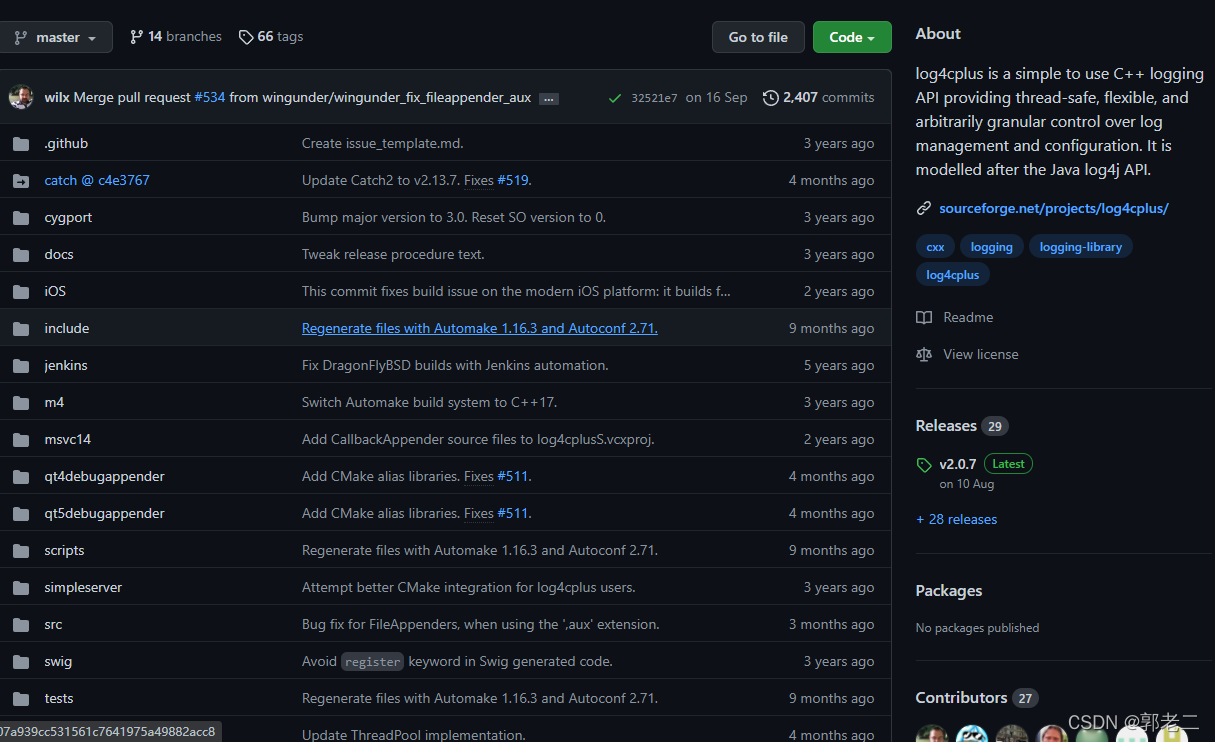
Task: Open the jenkins directory name
Action: click(x=66, y=366)
